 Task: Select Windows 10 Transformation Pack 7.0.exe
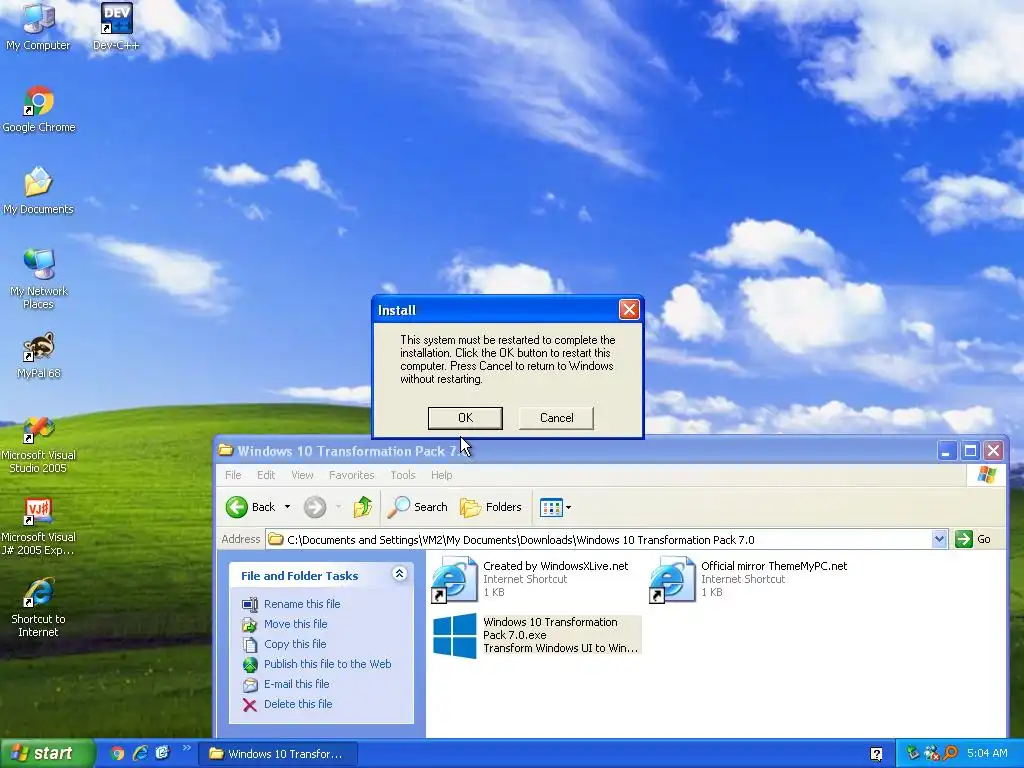tap(536, 635)
